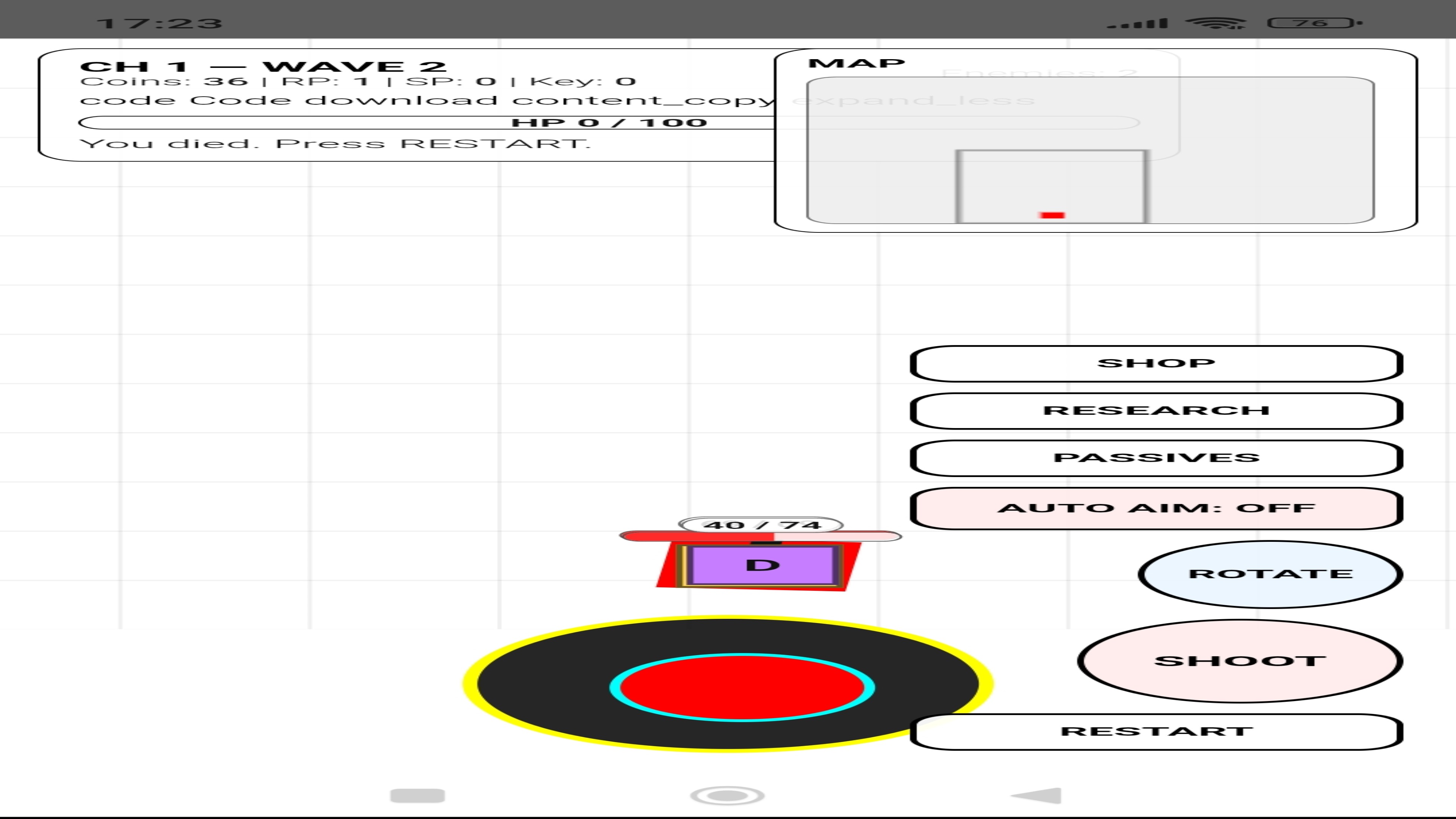Click the Wi-Fi icon in status bar
Screen dimensions: 1456x819
tap(1215, 23)
